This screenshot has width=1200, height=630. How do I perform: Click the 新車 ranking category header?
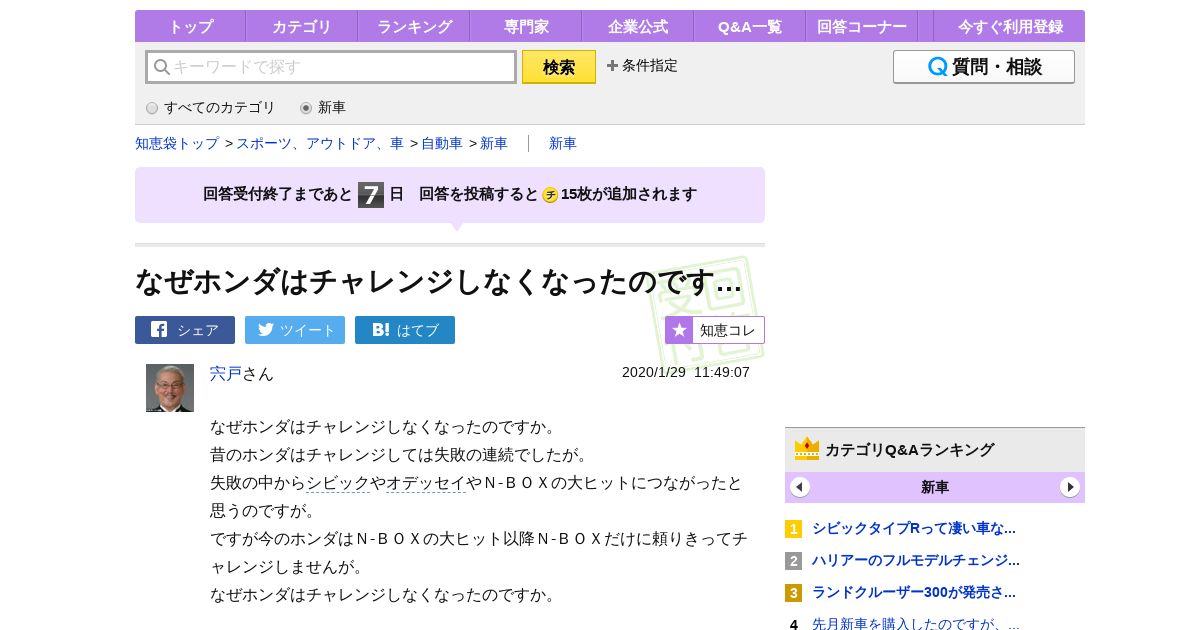click(x=935, y=487)
